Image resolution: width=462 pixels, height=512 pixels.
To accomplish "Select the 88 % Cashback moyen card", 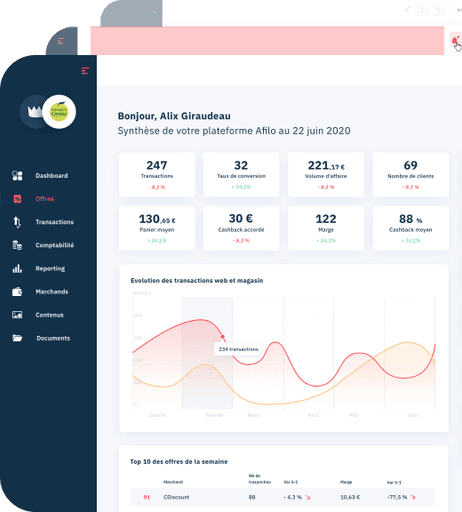I will [x=411, y=228].
